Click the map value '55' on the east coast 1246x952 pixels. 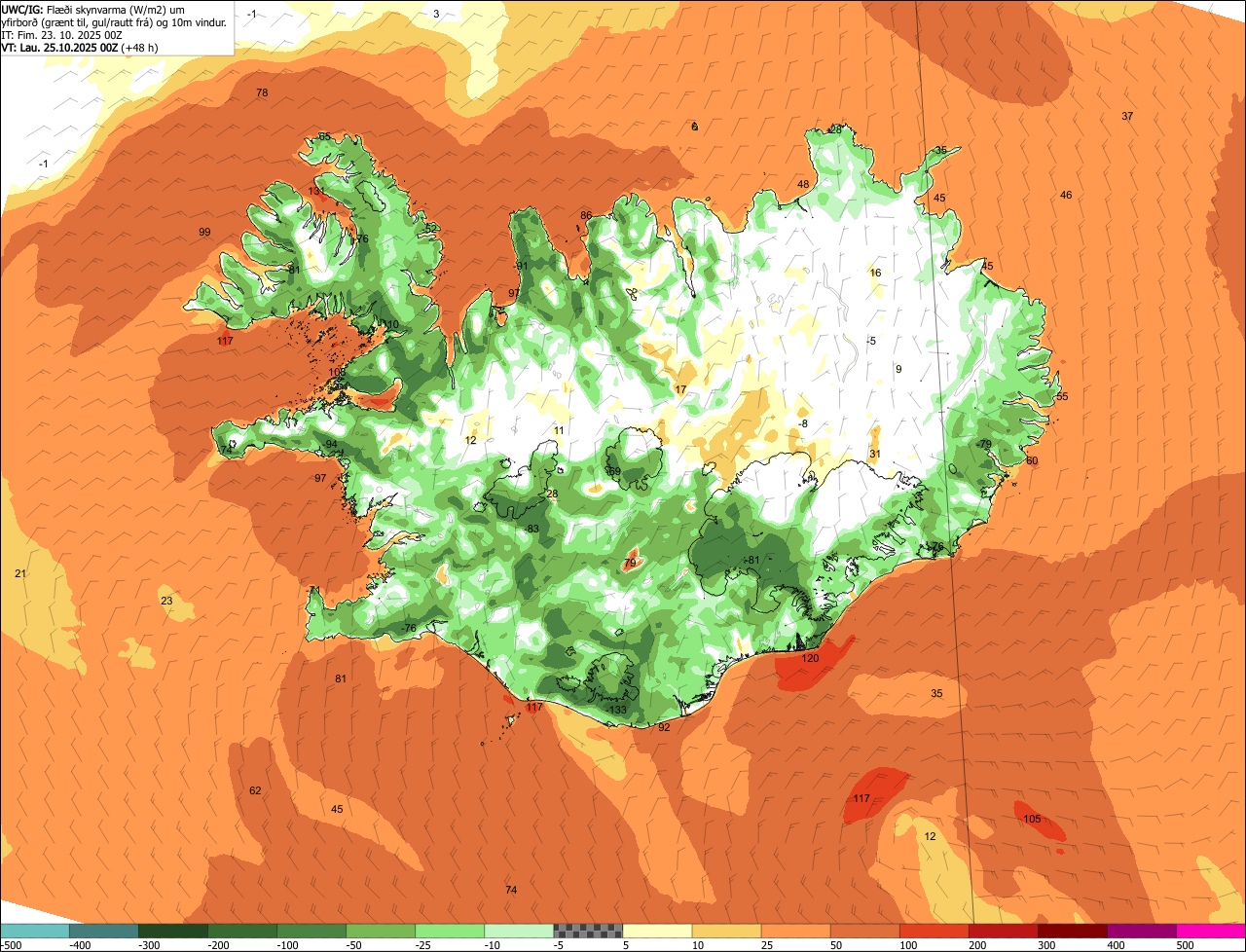pyautogui.click(x=1062, y=396)
